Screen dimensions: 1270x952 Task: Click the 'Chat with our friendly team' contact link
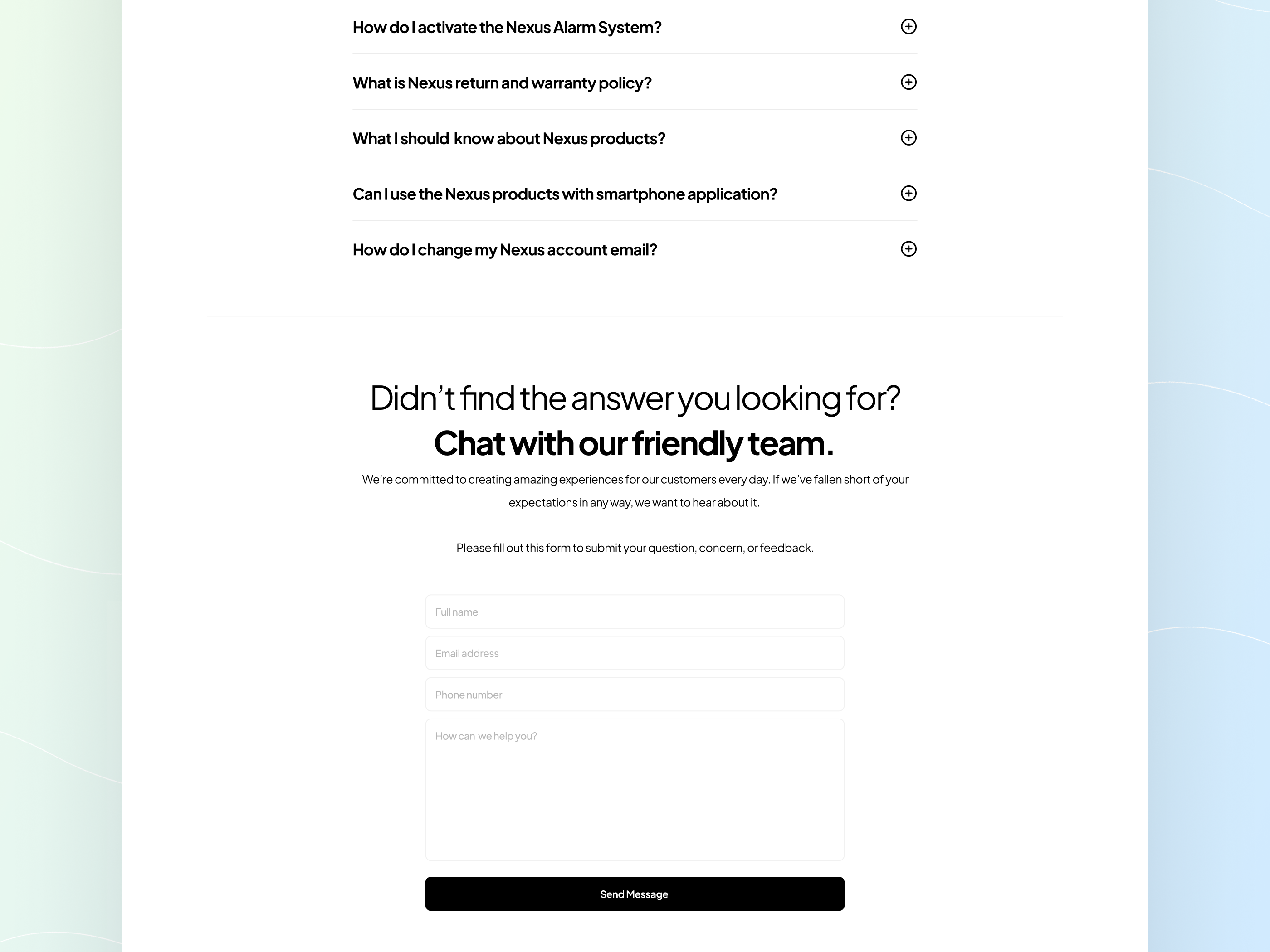(635, 443)
